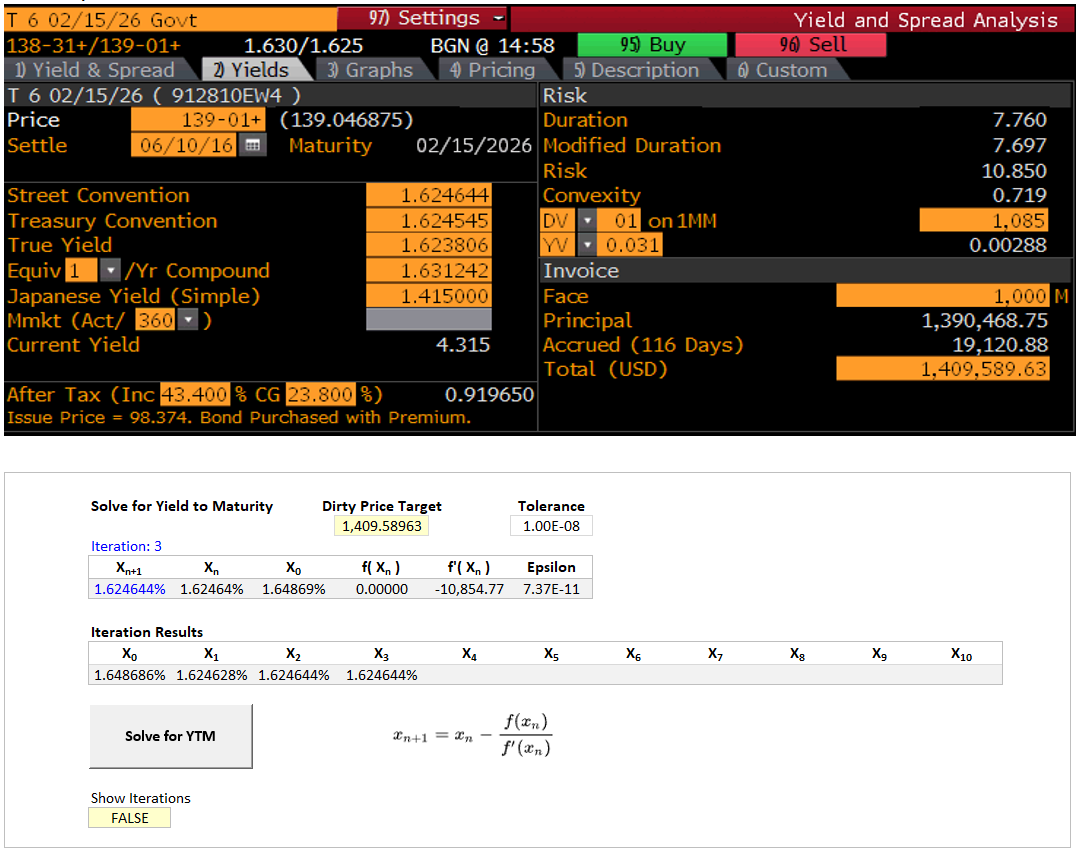Screen dimensions: 1083x856
Task: Select the Face amount input field
Action: click(943, 296)
